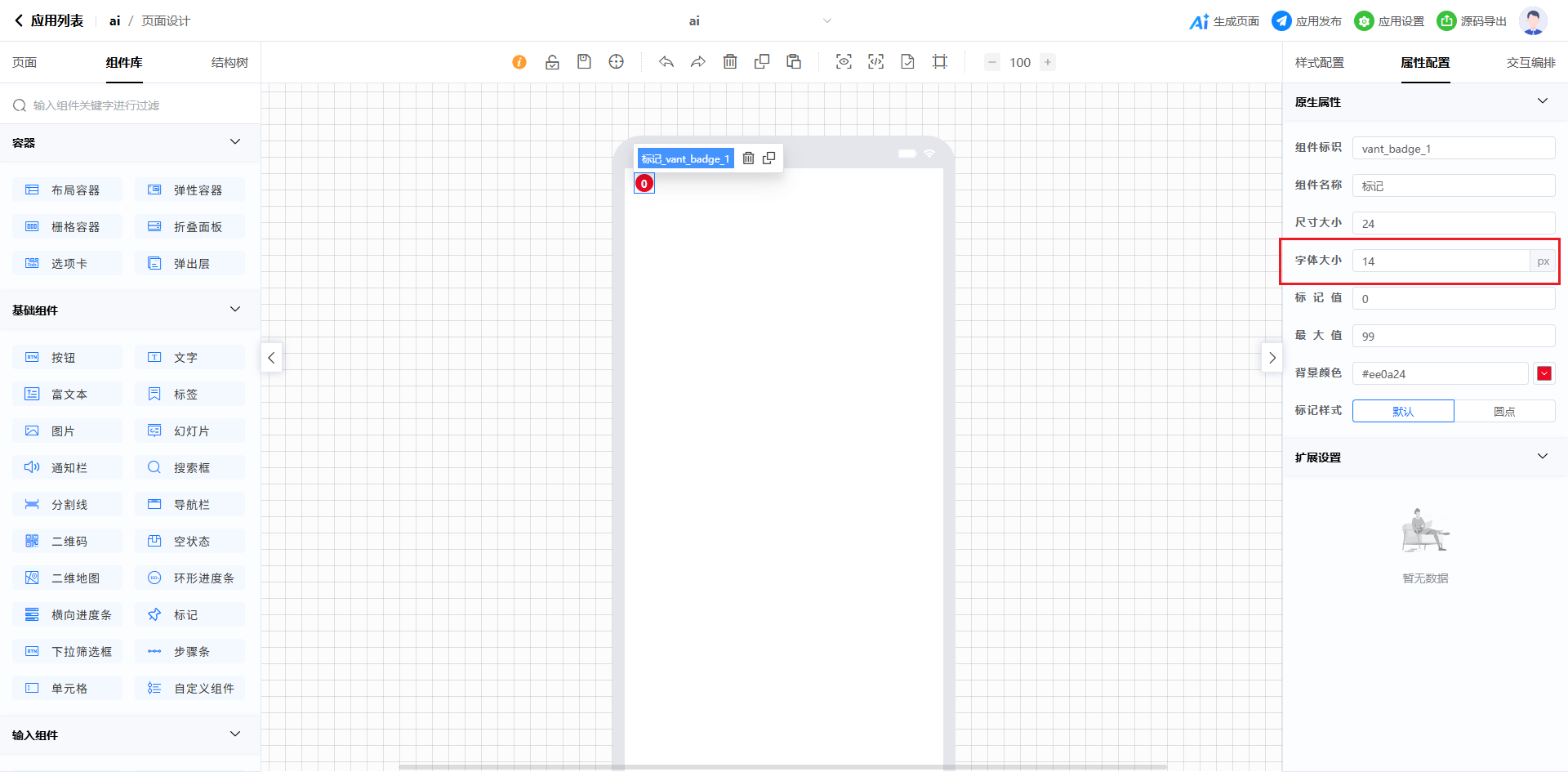
Task: Click the save icon in the toolbar
Action: coord(584,62)
